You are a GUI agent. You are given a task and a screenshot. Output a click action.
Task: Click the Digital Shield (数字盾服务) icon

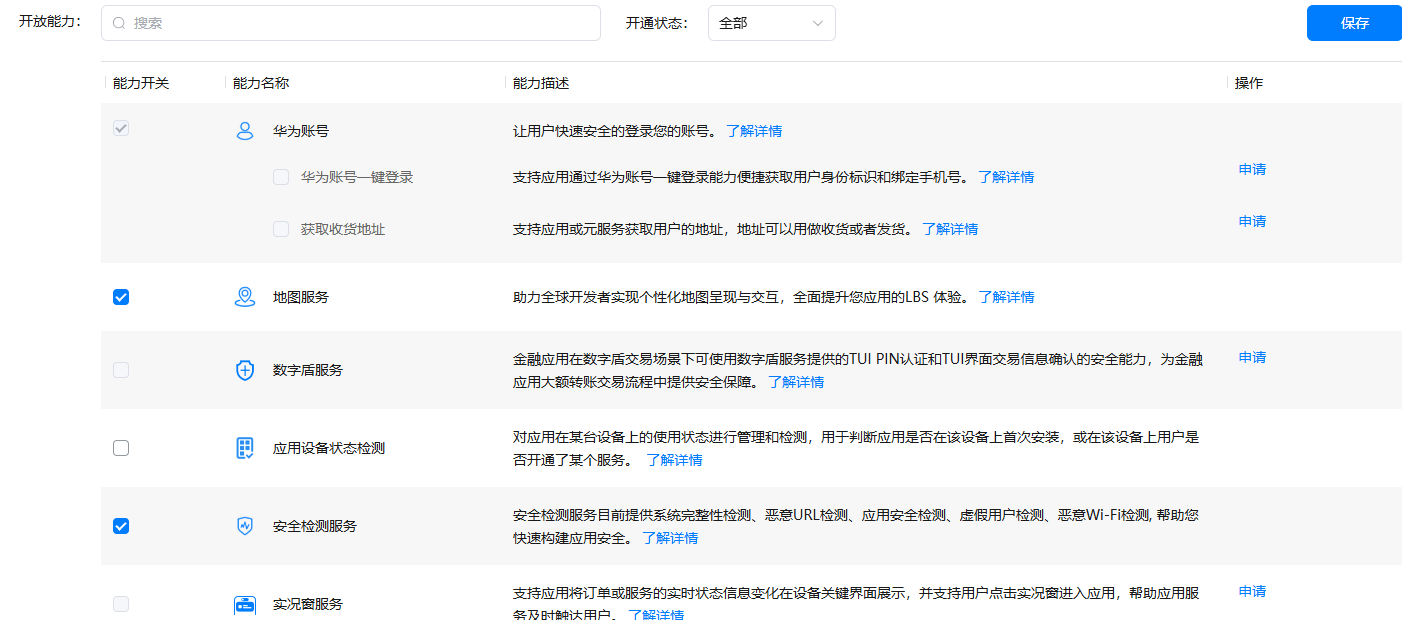pyautogui.click(x=245, y=370)
